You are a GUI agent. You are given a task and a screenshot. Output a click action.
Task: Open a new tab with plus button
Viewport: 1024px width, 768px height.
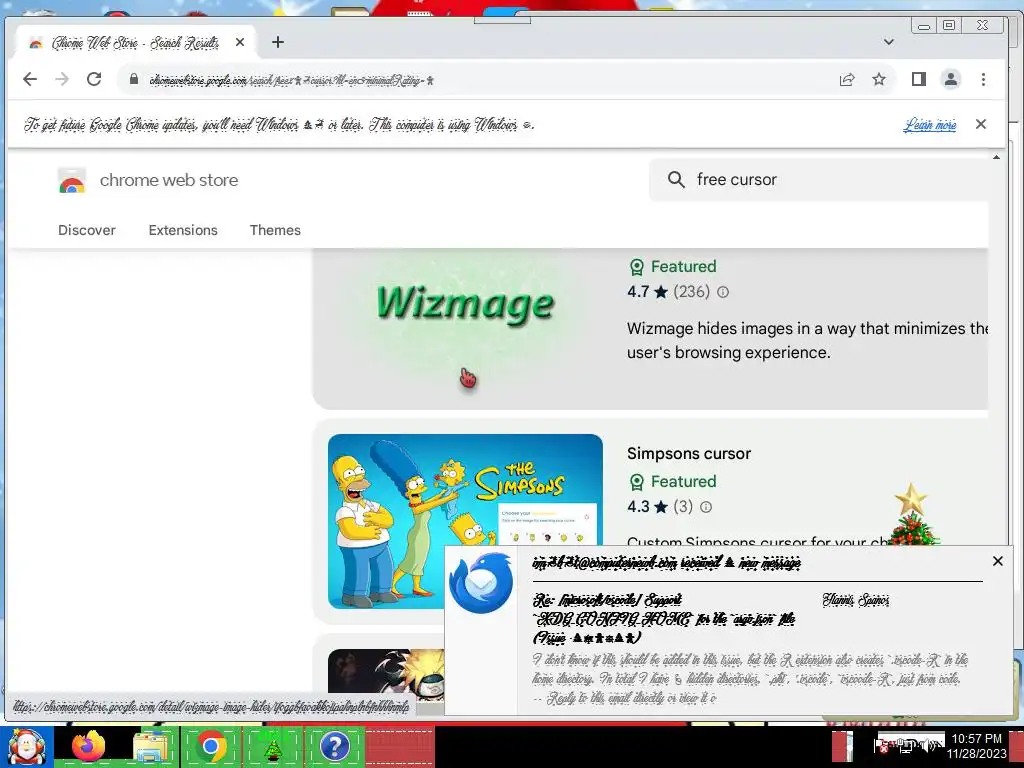pyautogui.click(x=278, y=42)
